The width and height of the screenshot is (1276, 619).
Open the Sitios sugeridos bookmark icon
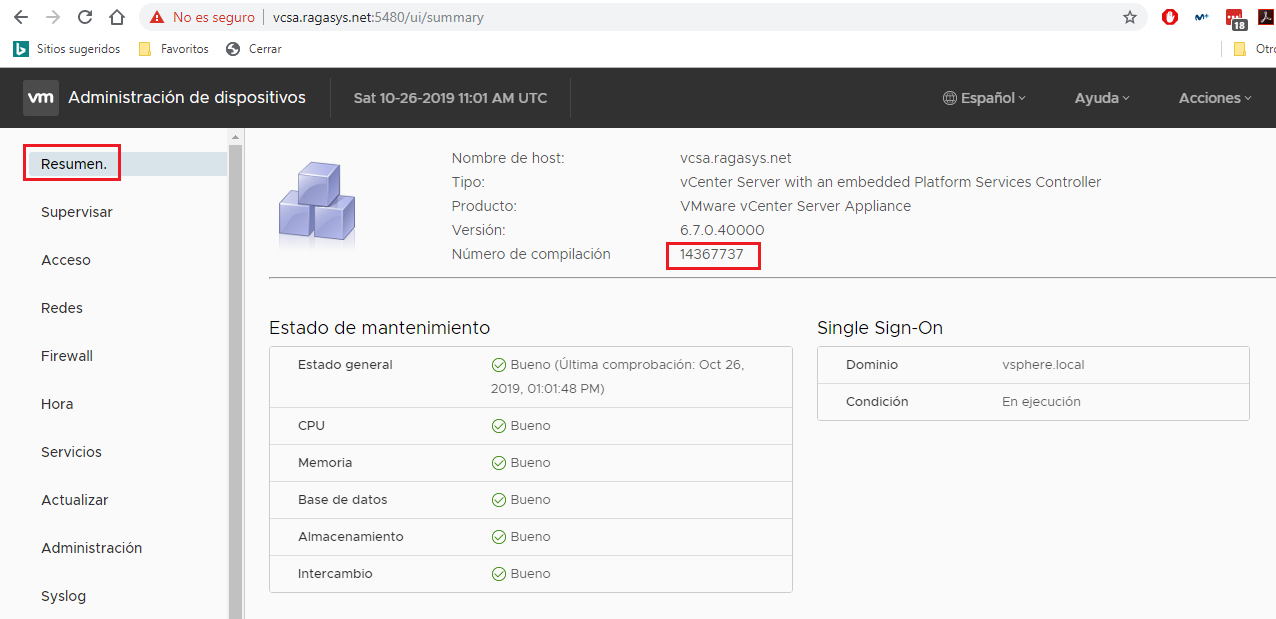(18, 48)
